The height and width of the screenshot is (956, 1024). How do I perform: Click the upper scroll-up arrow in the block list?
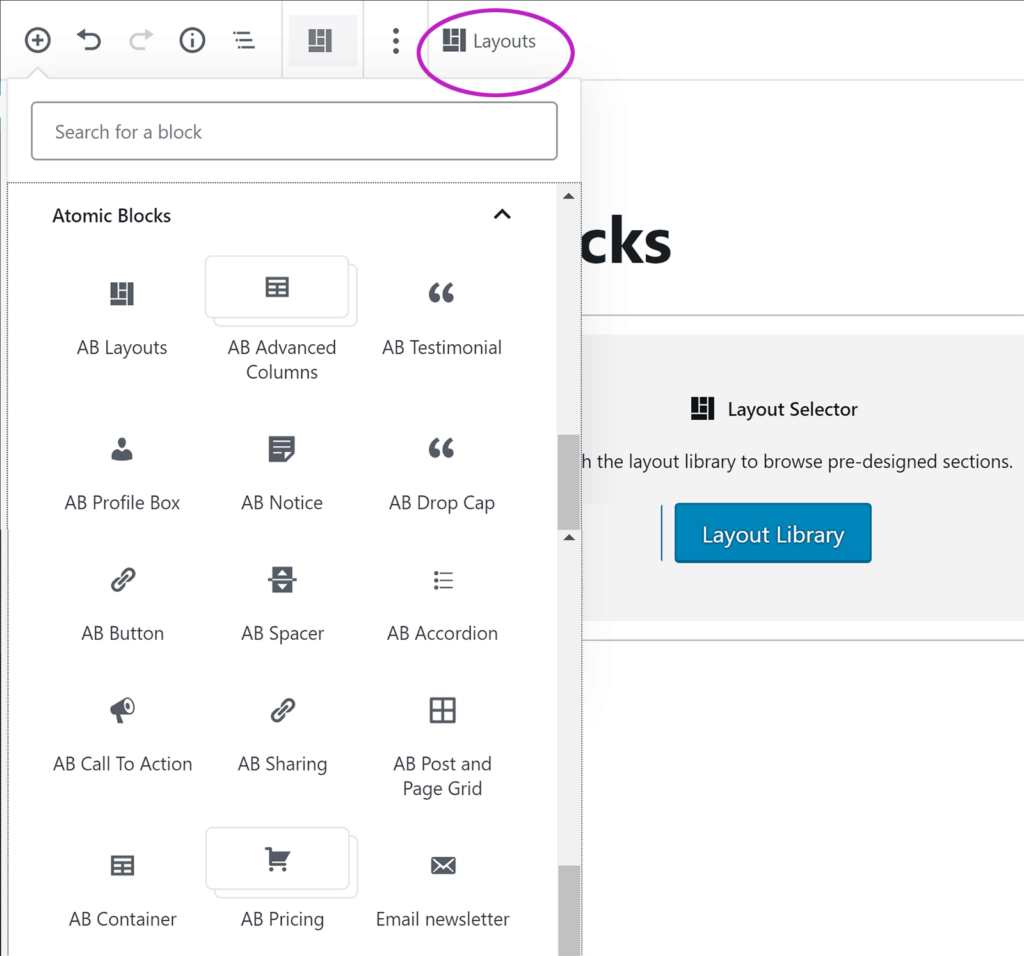(569, 196)
